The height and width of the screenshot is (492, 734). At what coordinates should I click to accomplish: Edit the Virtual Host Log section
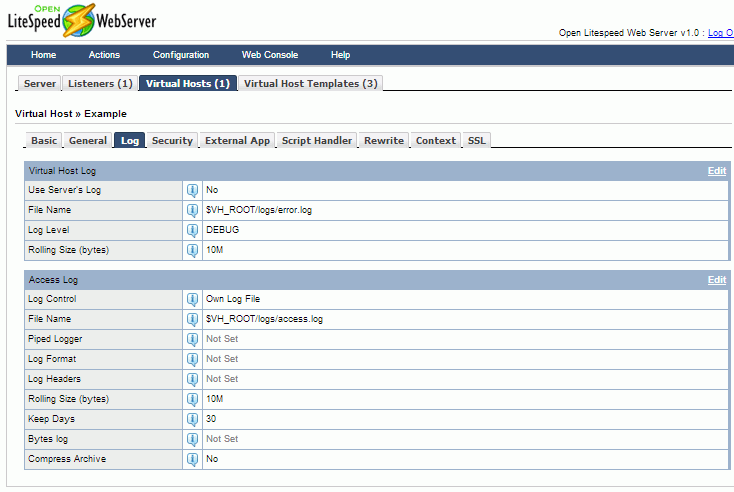click(716, 171)
